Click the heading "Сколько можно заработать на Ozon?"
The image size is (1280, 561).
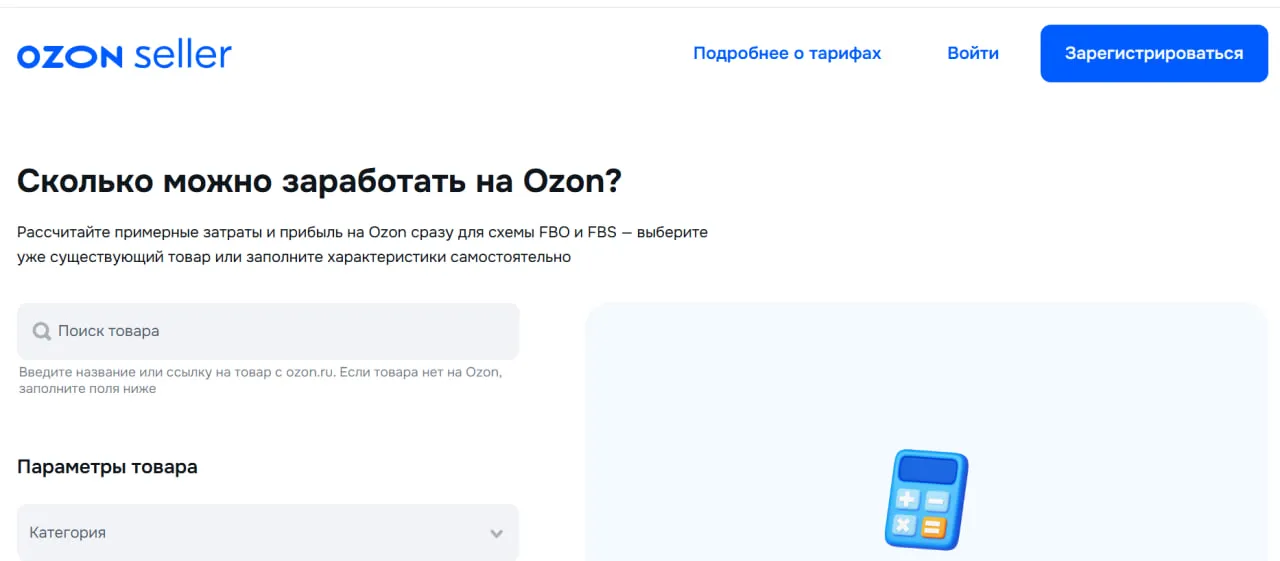click(x=319, y=182)
